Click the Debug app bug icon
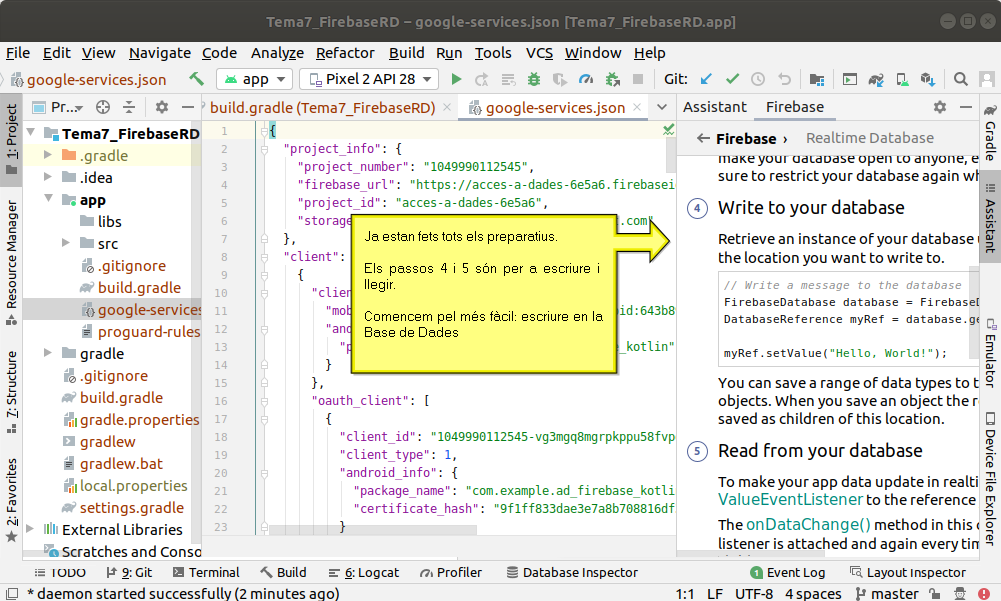Viewport: 1001px width, 601px height. tap(534, 79)
